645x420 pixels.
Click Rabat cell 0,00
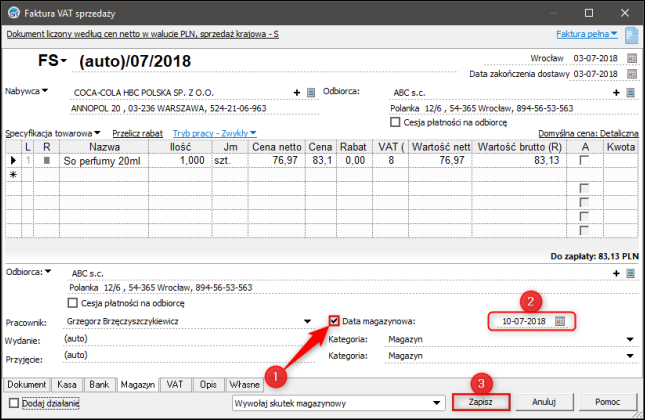point(354,160)
